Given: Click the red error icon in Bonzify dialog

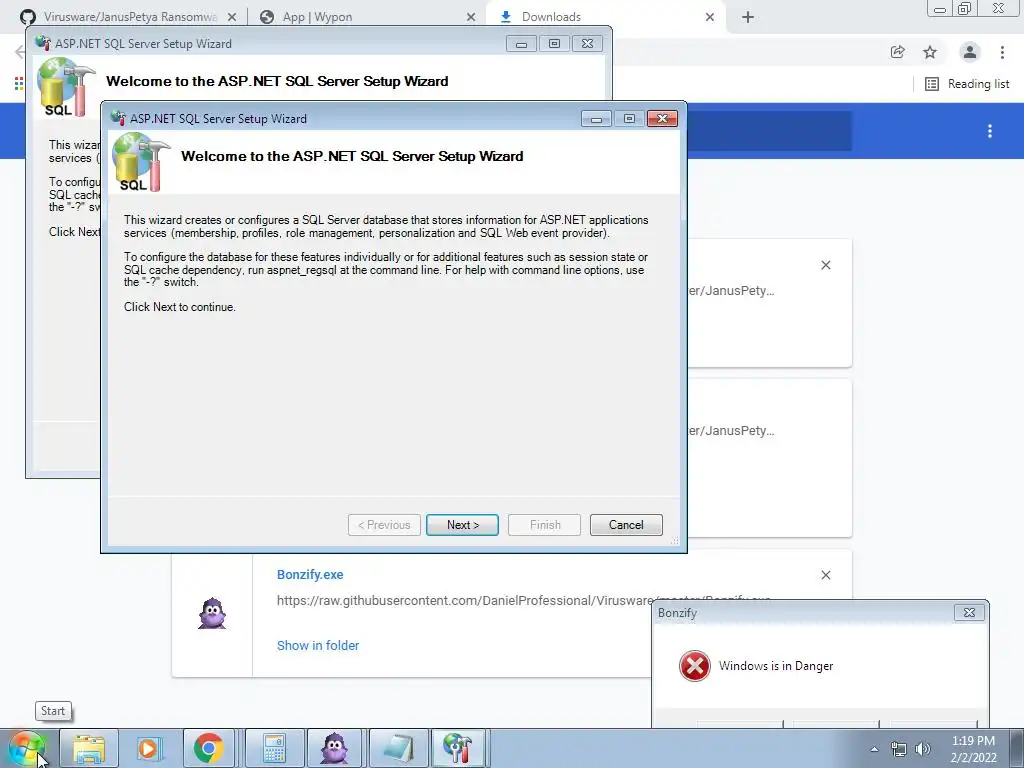Looking at the screenshot, I should coord(694,666).
